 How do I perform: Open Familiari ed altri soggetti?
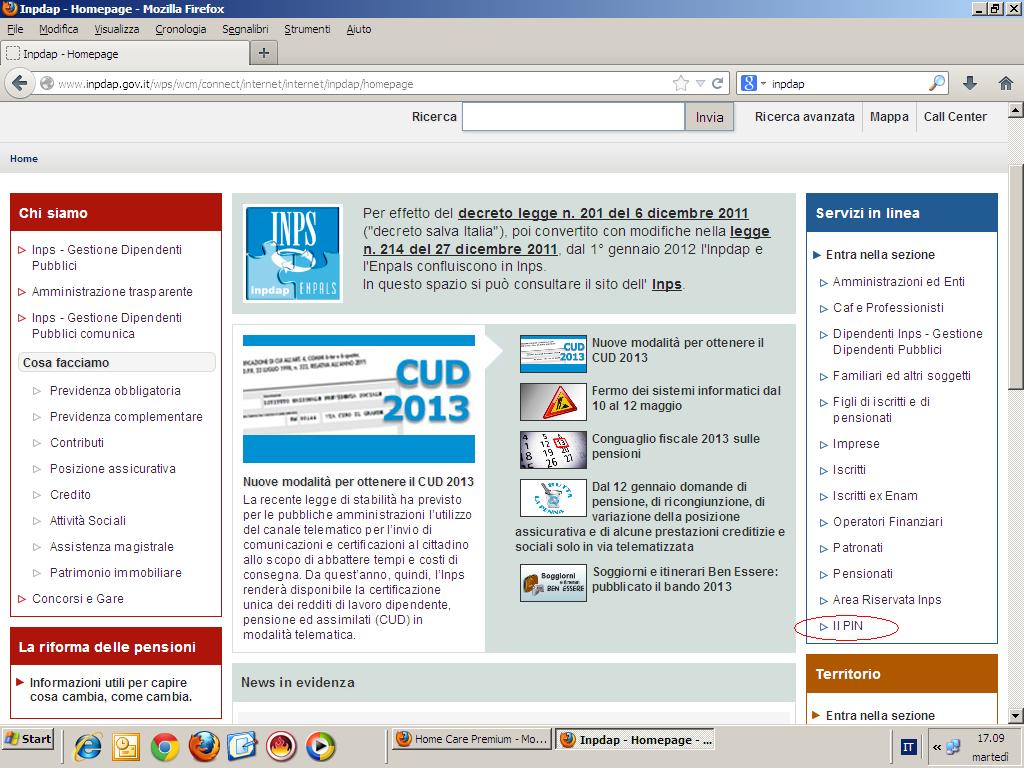click(901, 376)
